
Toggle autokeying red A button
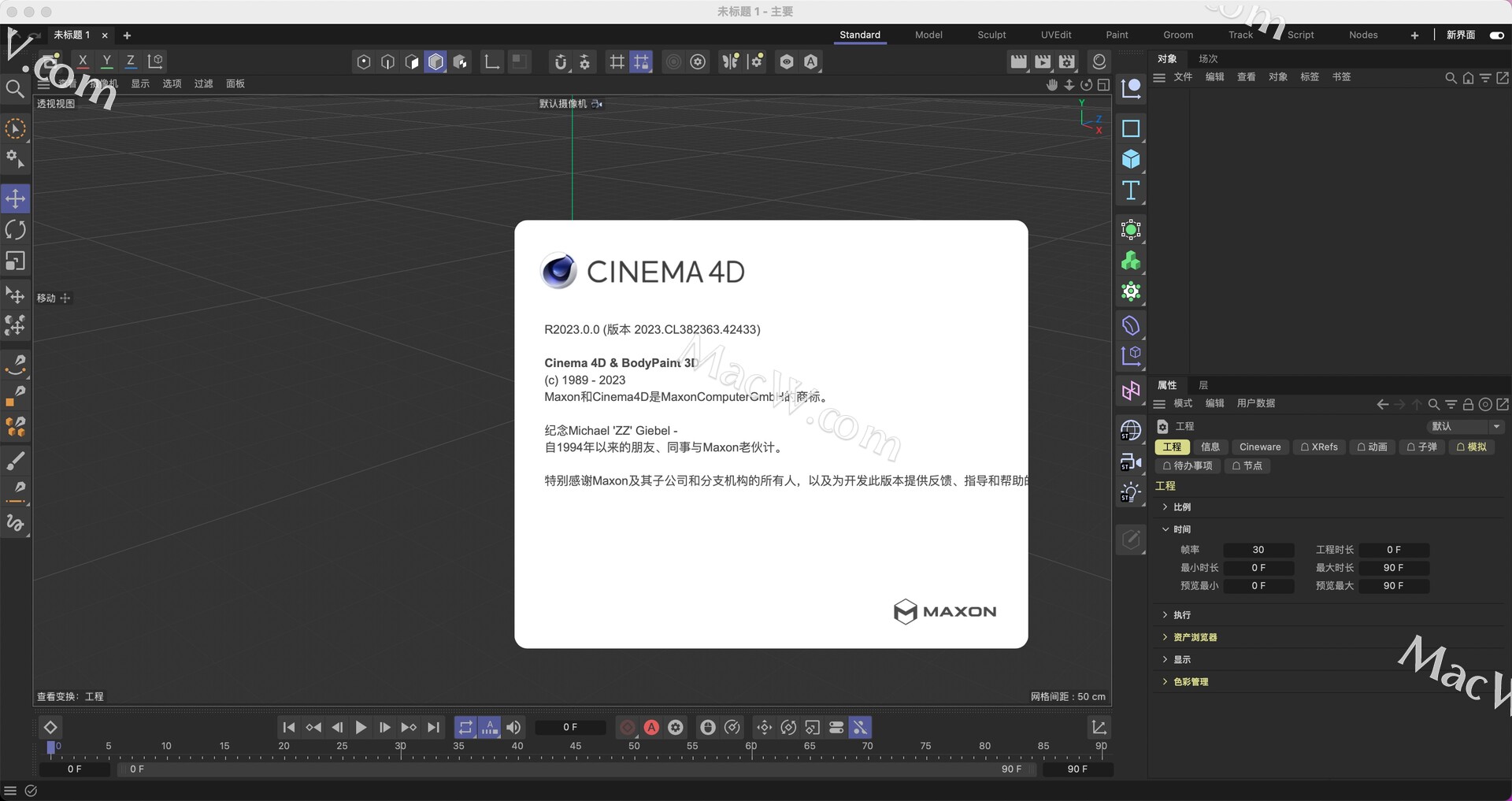(651, 727)
